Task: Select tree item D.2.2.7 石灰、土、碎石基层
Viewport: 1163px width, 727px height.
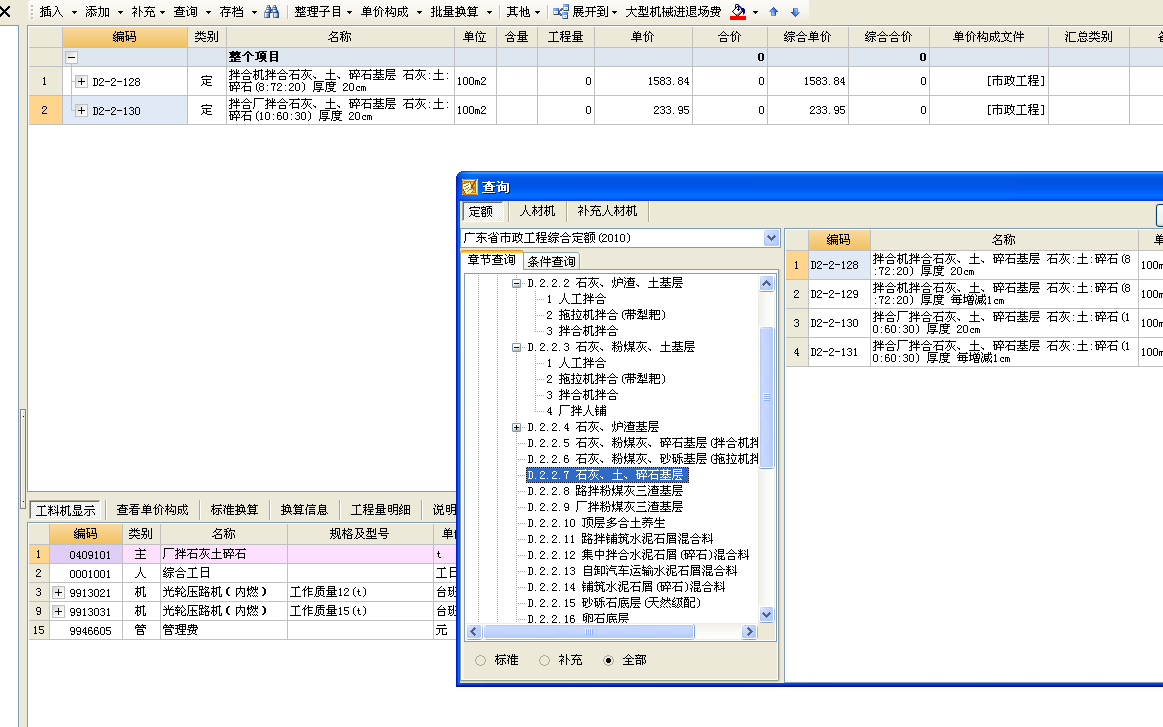Action: click(606, 475)
